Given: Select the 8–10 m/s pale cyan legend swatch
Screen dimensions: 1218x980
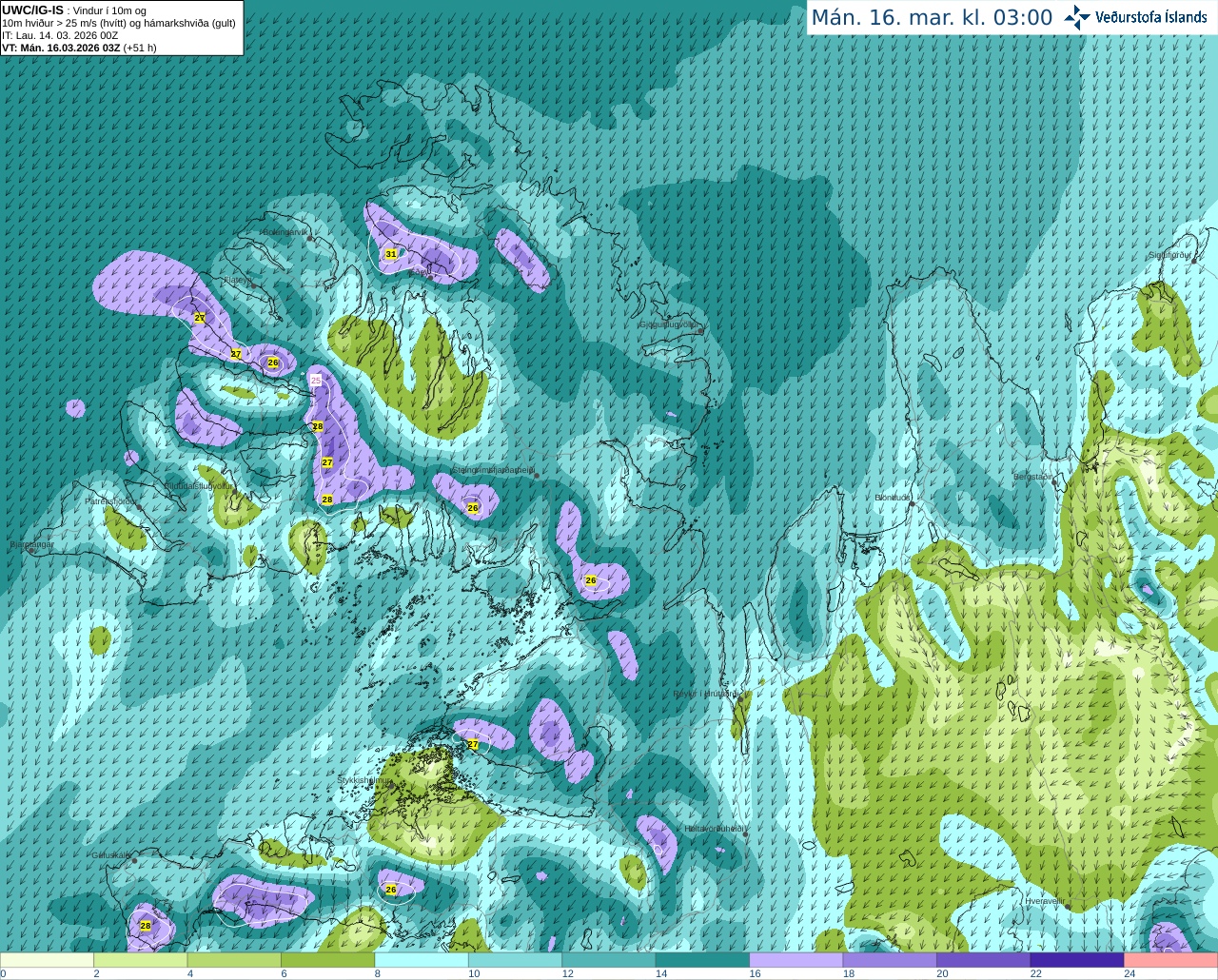Looking at the screenshot, I should click(422, 960).
